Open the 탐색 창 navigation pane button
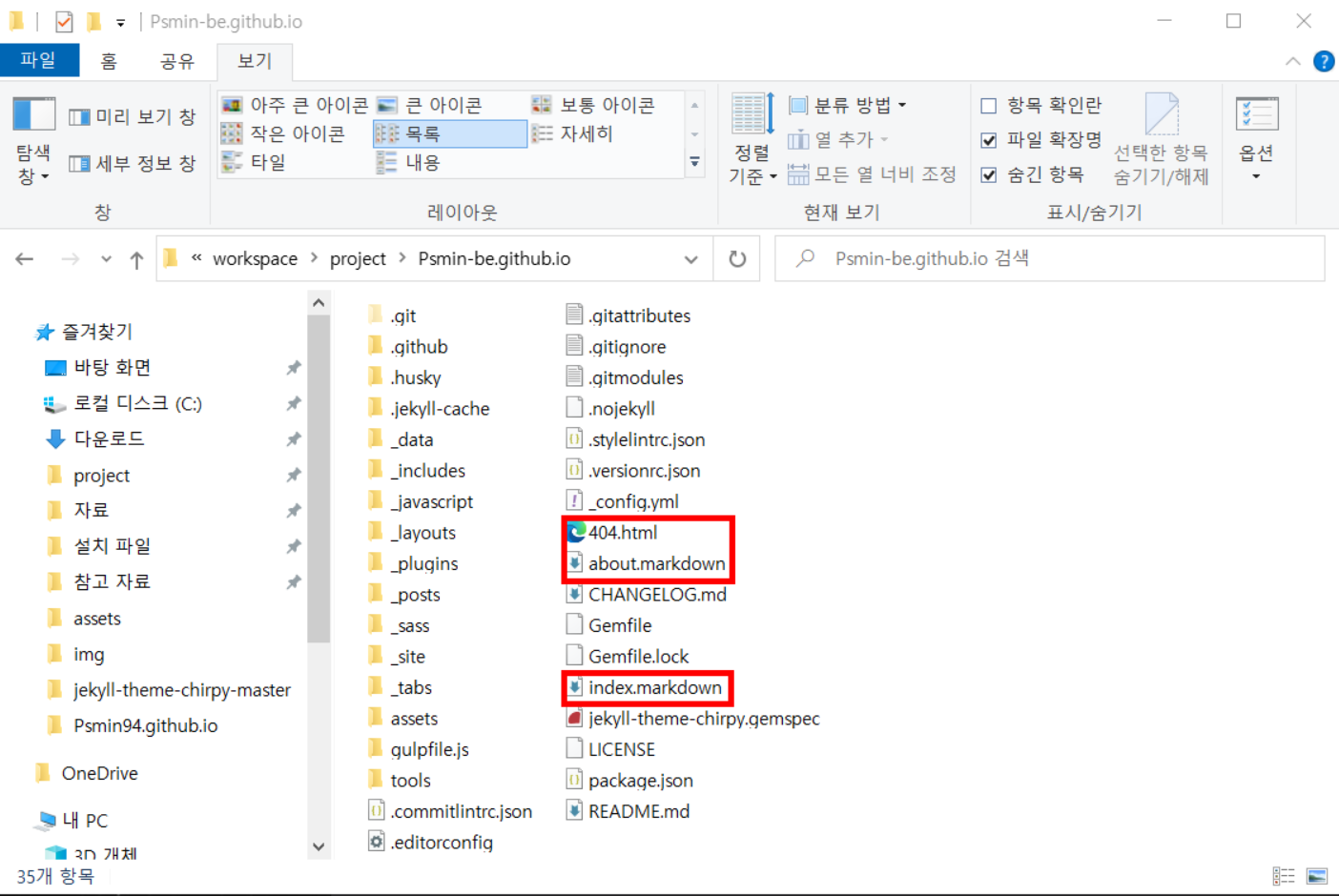Image resolution: width=1339 pixels, height=896 pixels. (33, 140)
